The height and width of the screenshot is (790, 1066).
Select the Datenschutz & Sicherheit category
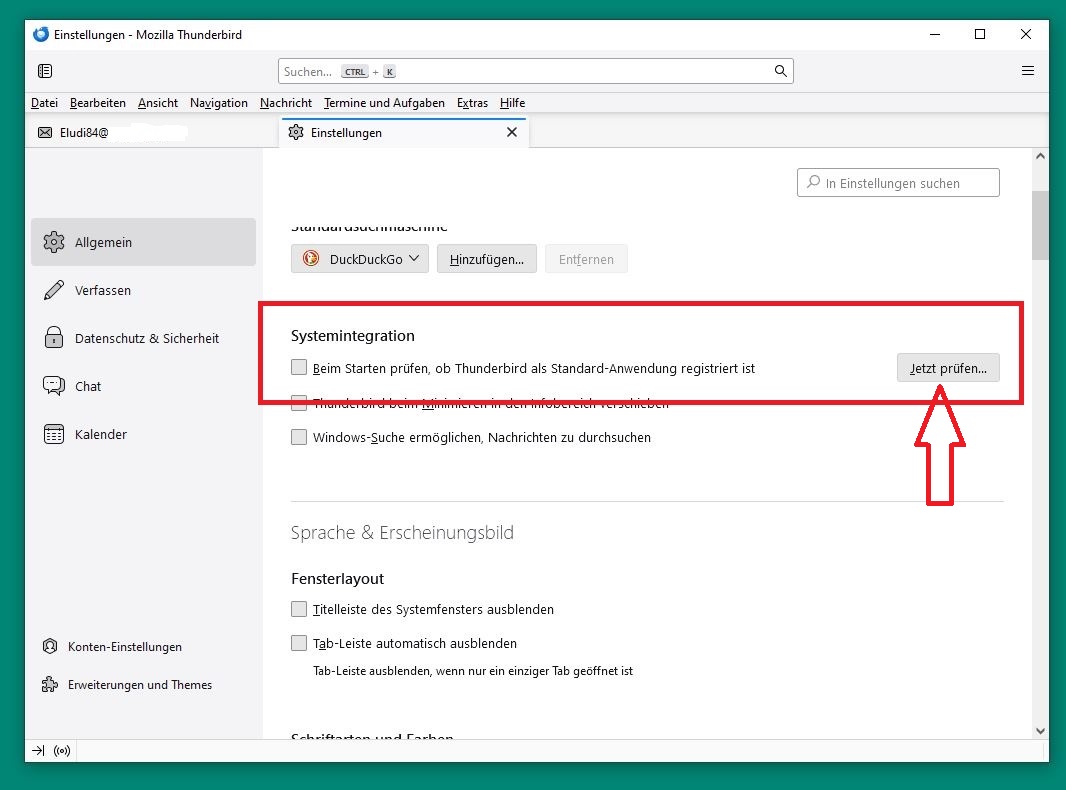[143, 338]
